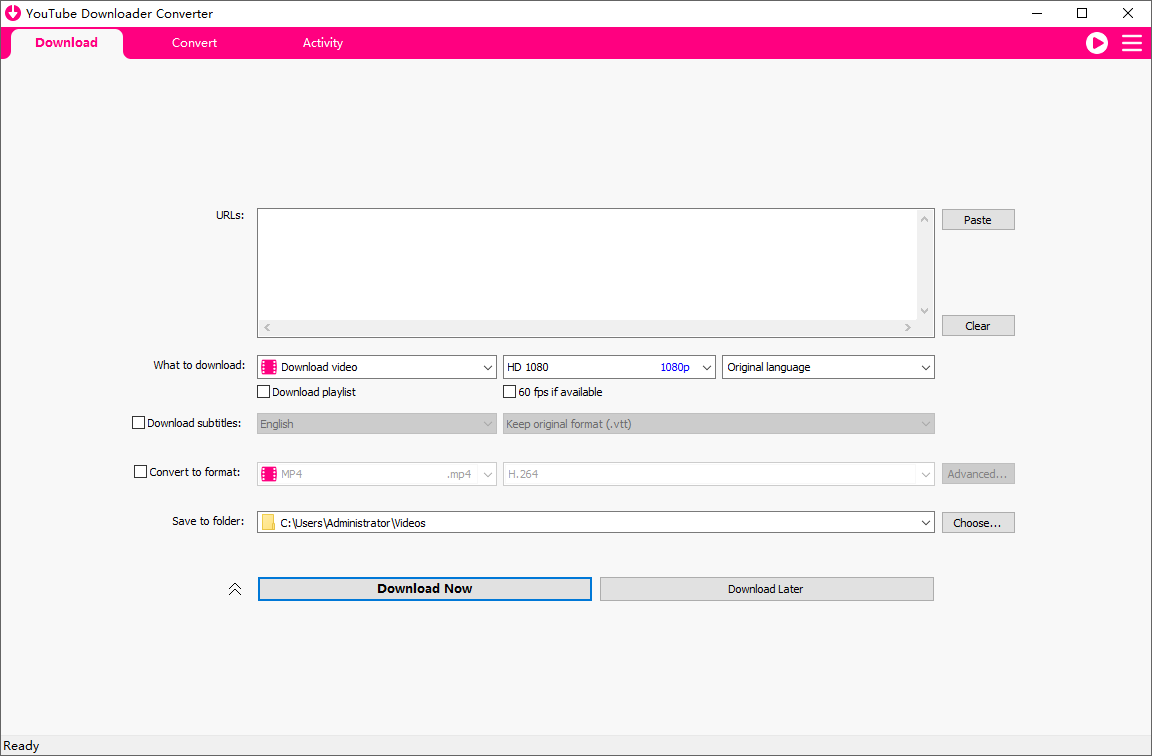The height and width of the screenshot is (756, 1152).
Task: Collapse options using the double up-arrow chevron
Action: click(235, 589)
